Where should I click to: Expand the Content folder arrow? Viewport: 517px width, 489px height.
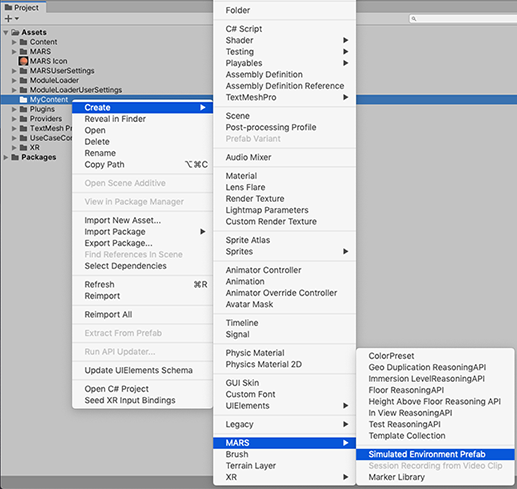coord(14,42)
